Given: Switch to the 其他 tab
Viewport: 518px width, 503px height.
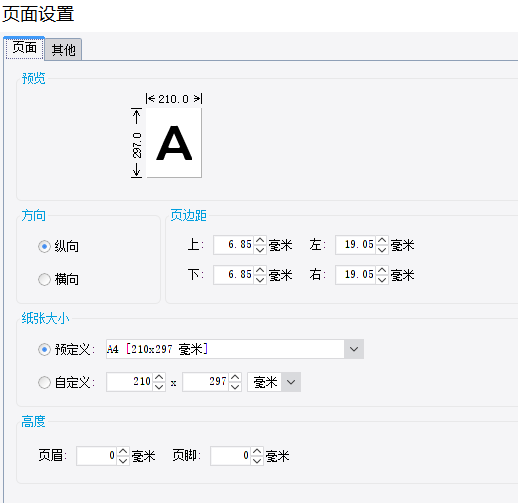Looking at the screenshot, I should coord(63,50).
